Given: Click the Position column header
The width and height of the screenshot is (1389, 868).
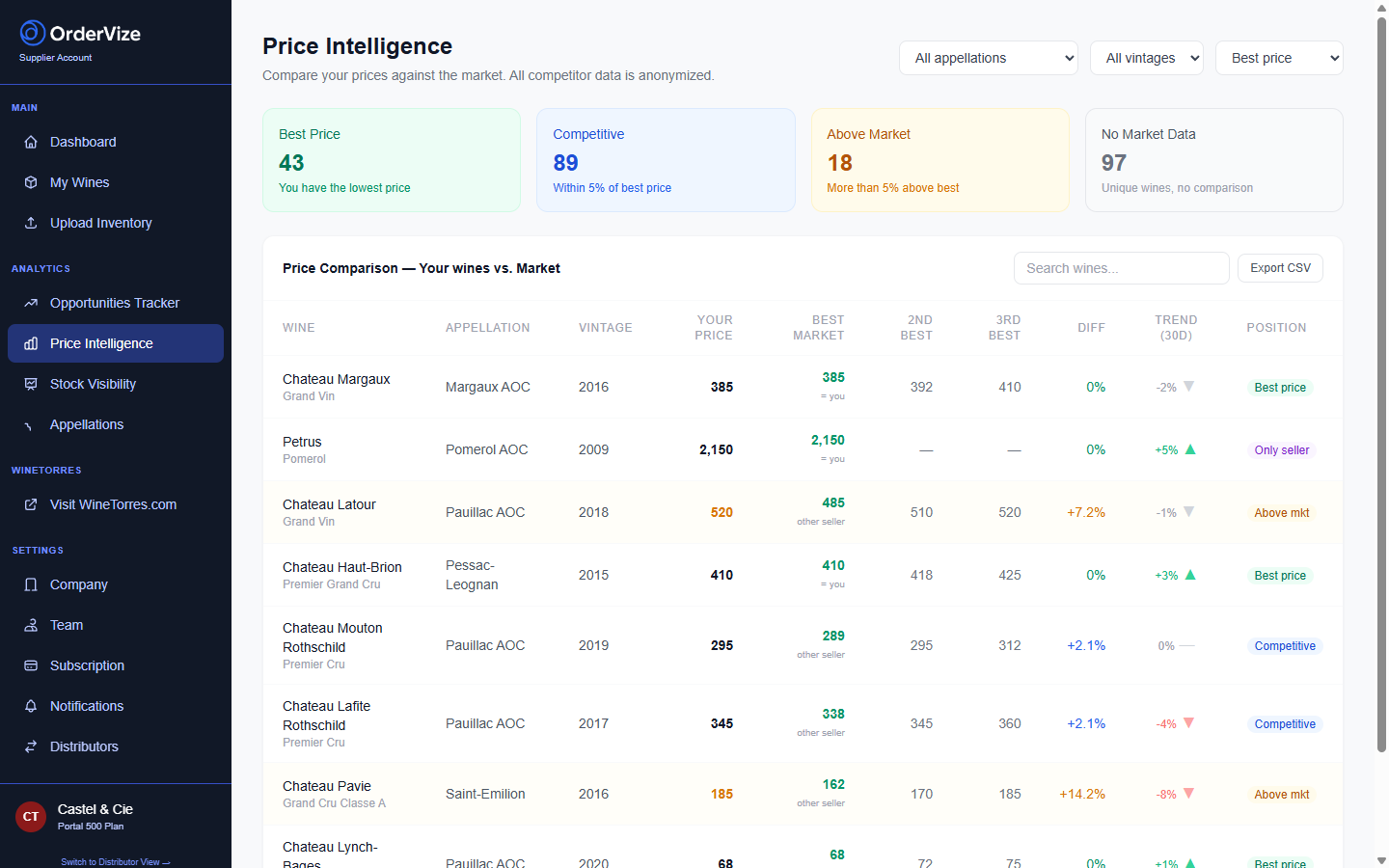Looking at the screenshot, I should (1276, 328).
